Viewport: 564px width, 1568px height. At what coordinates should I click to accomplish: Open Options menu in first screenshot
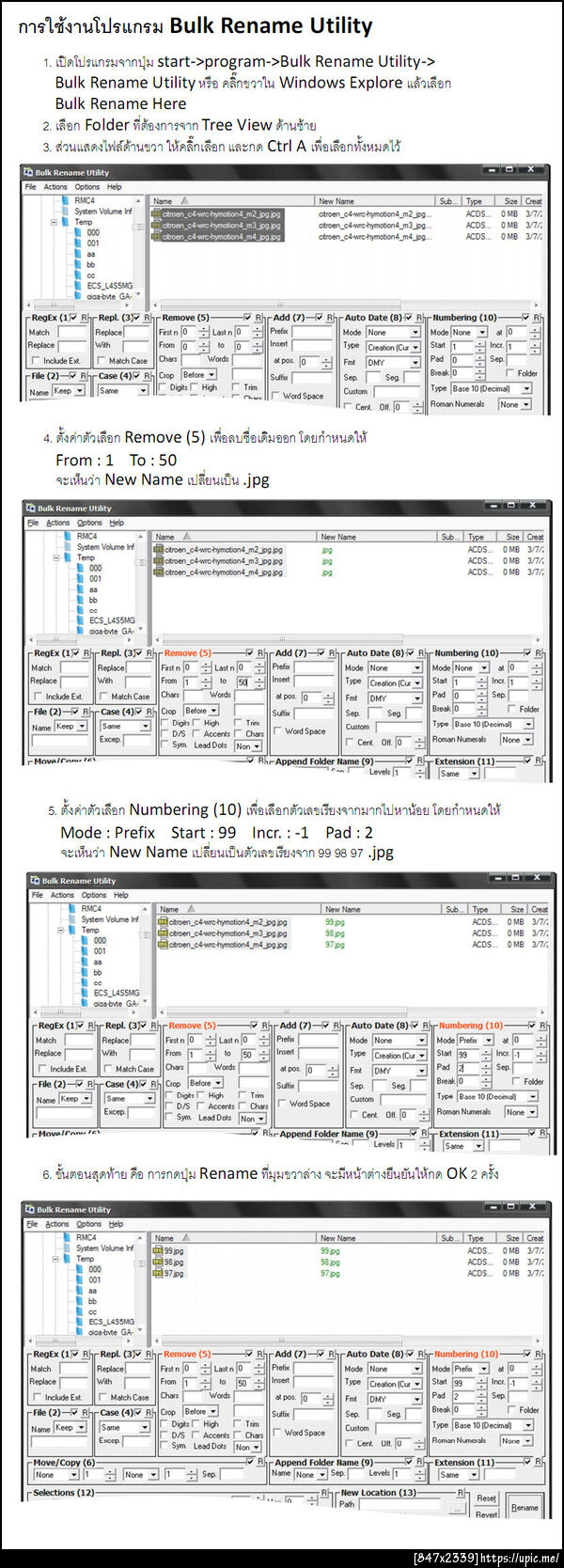[x=87, y=187]
